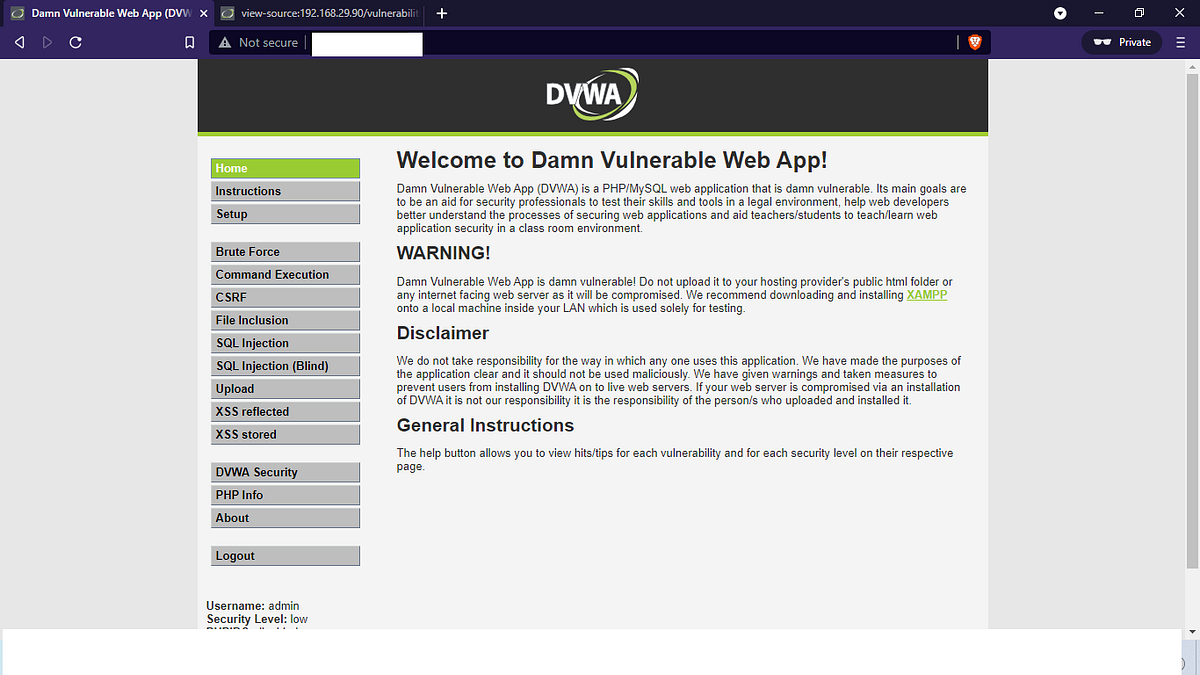Open the Setup menu item
The image size is (1200, 675).
285,214
